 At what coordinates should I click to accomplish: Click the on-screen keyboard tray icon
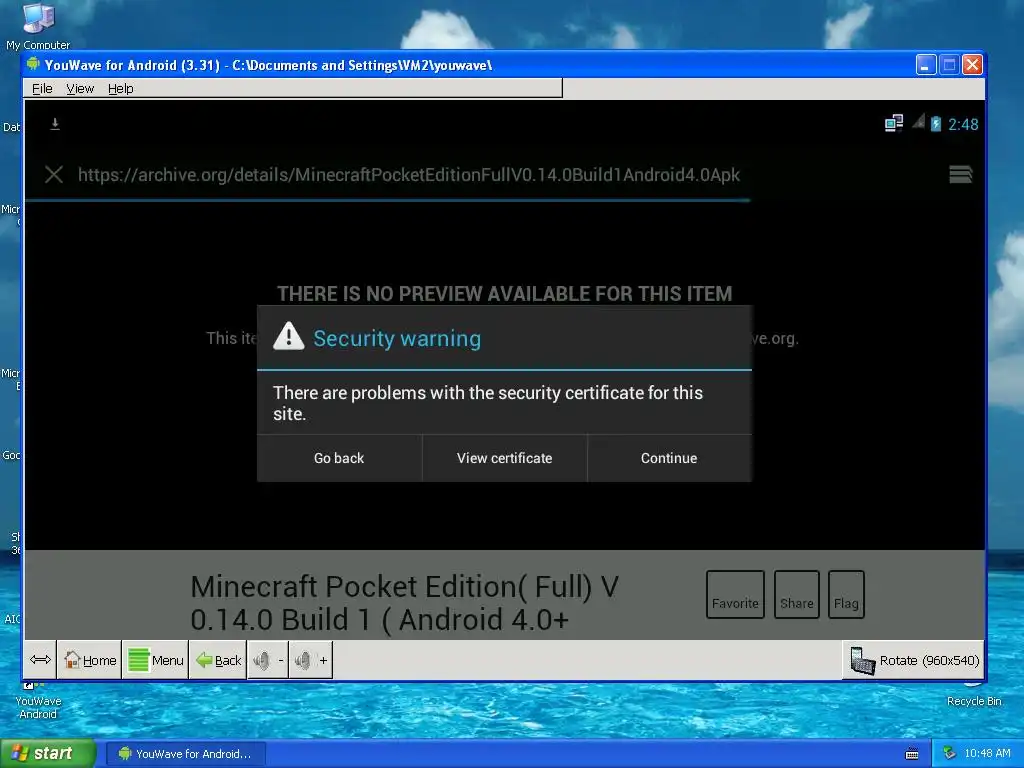[x=912, y=754]
